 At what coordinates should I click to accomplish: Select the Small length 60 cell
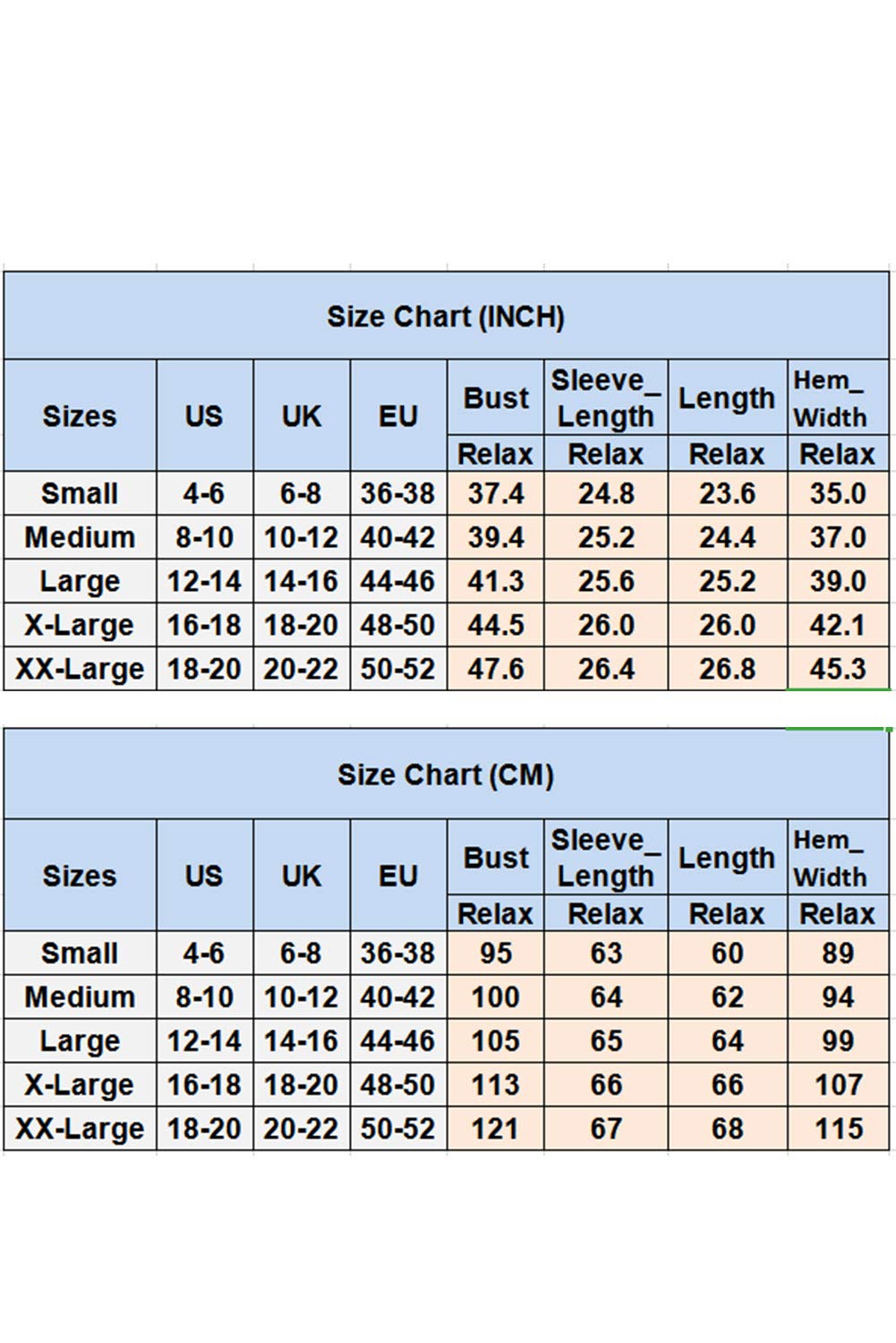(728, 953)
